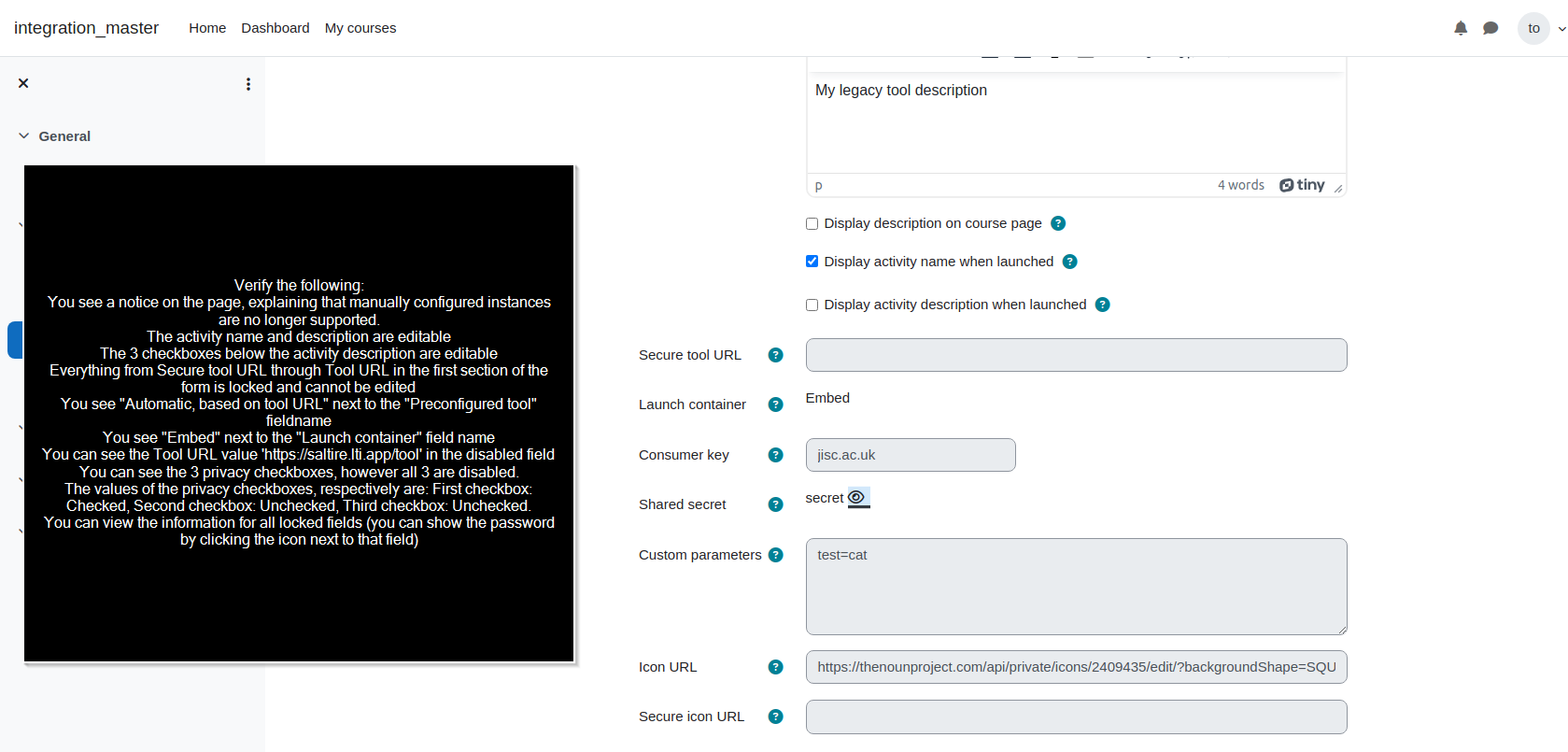Click the tiny editor logo

[1302, 185]
